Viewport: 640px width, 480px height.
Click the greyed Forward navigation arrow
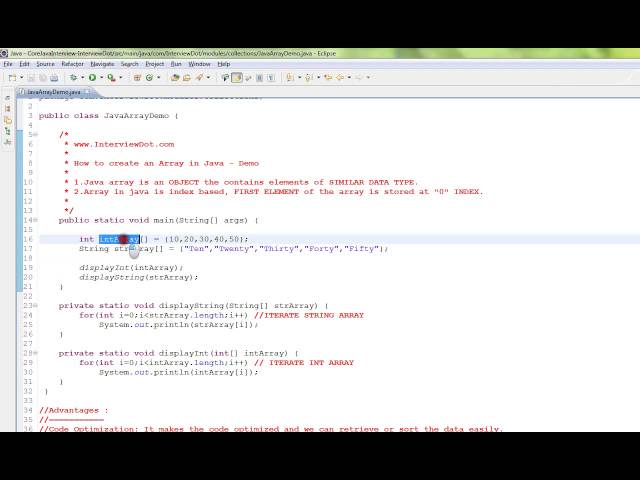click(x=359, y=78)
